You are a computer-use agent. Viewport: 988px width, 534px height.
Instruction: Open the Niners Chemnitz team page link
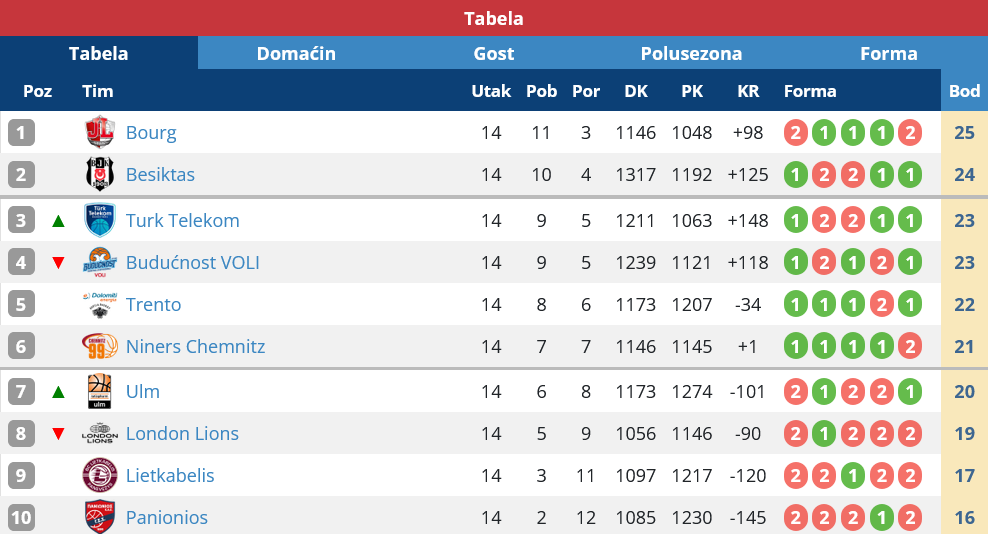tap(195, 346)
